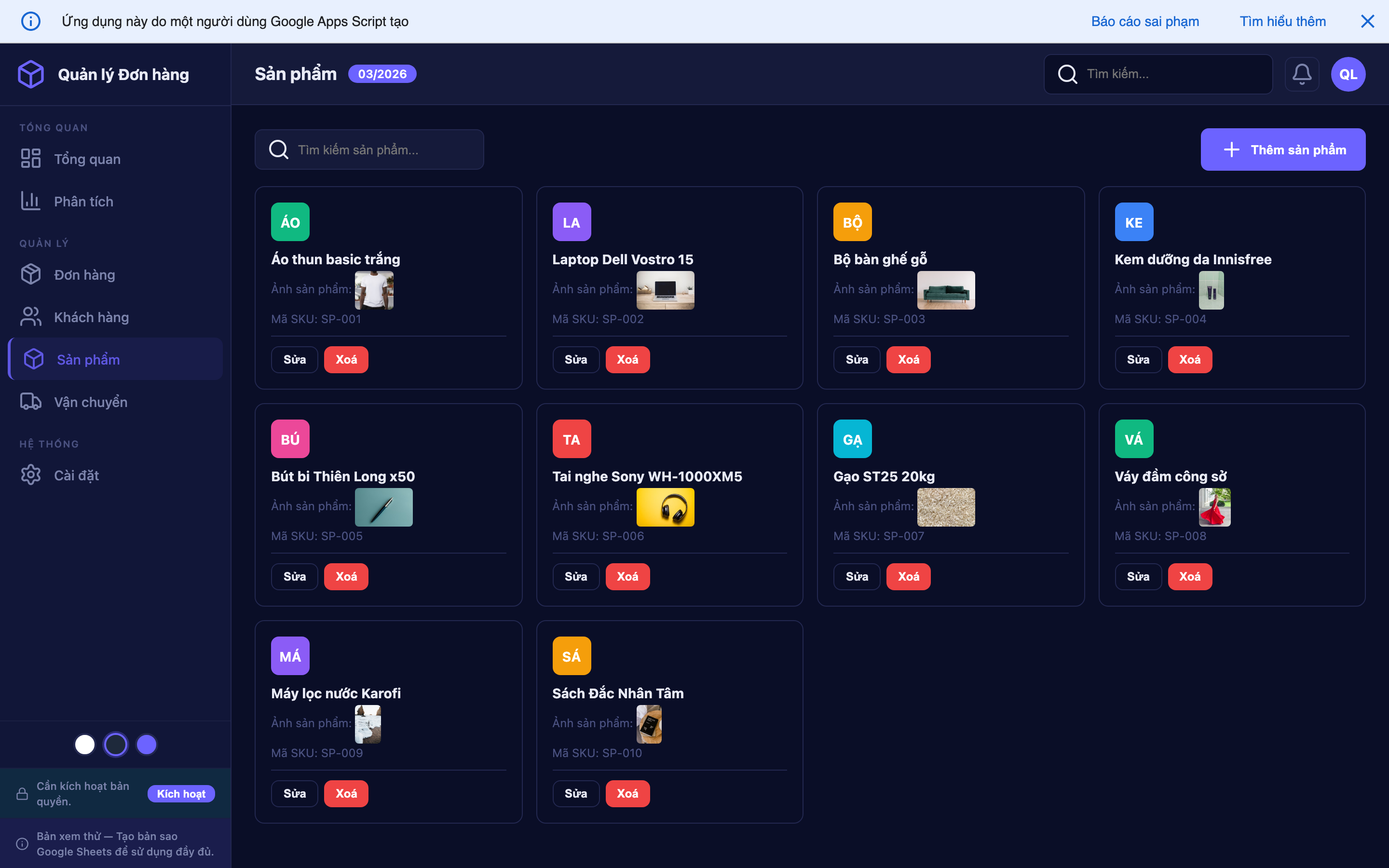Open the Tìm hiểu thêm link

tap(1283, 21)
